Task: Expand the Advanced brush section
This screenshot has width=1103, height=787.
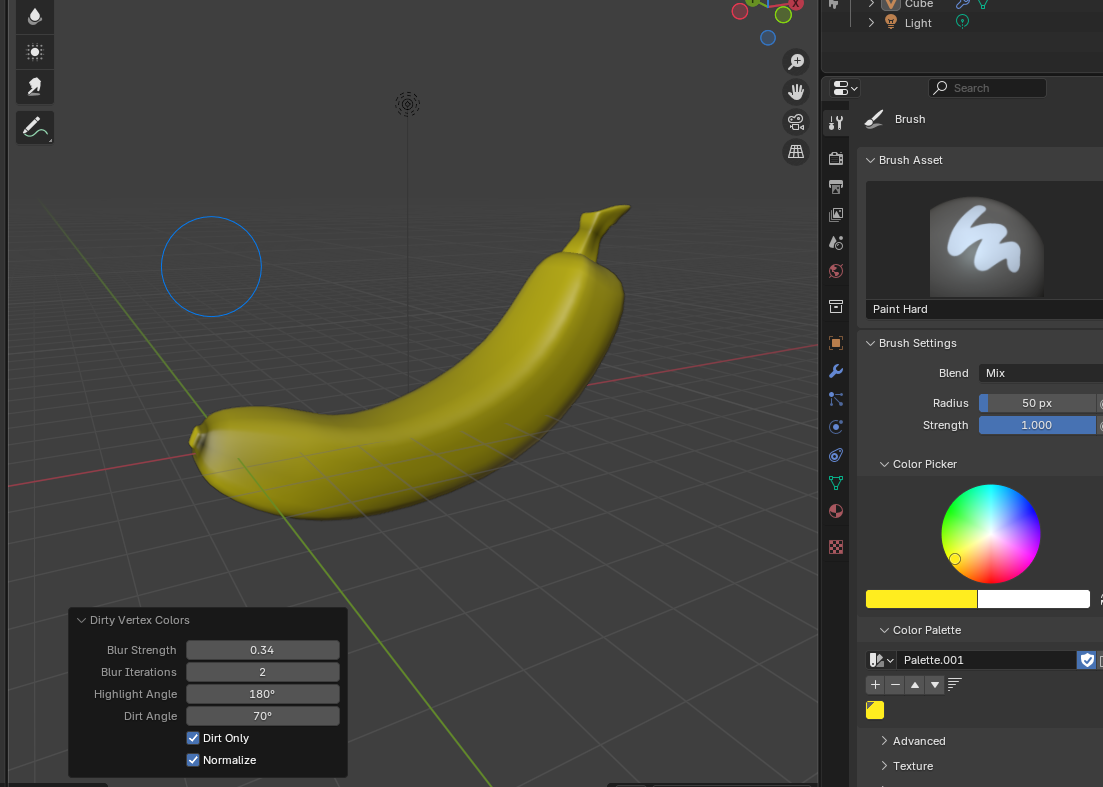Action: (x=918, y=741)
